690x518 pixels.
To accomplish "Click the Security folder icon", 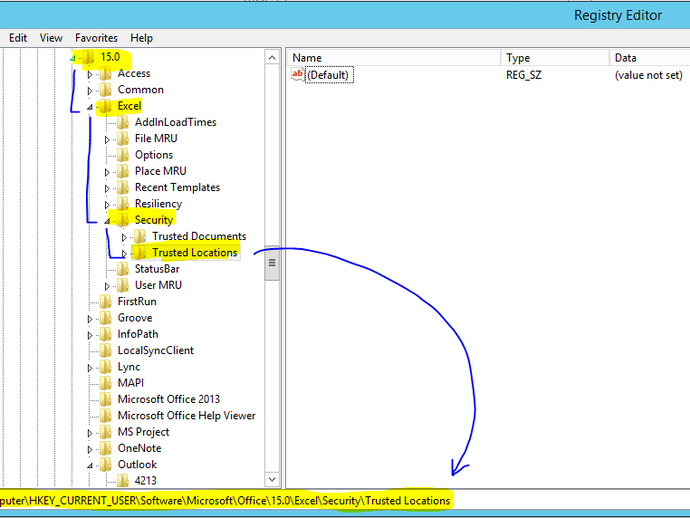I will [x=123, y=220].
